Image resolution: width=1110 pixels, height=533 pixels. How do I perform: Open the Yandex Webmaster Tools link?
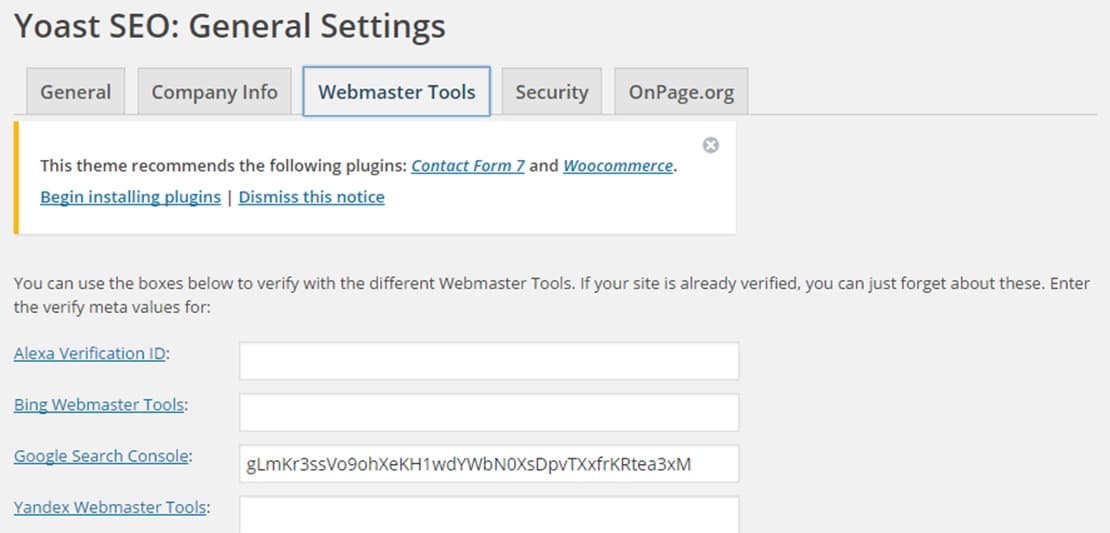110,508
